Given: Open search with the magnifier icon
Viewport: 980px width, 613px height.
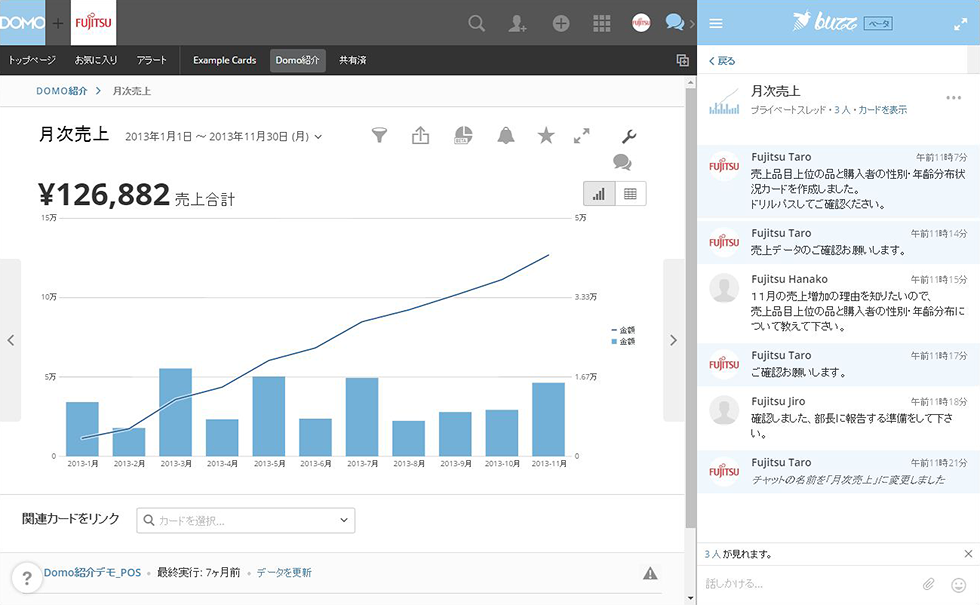Looking at the screenshot, I should (477, 24).
